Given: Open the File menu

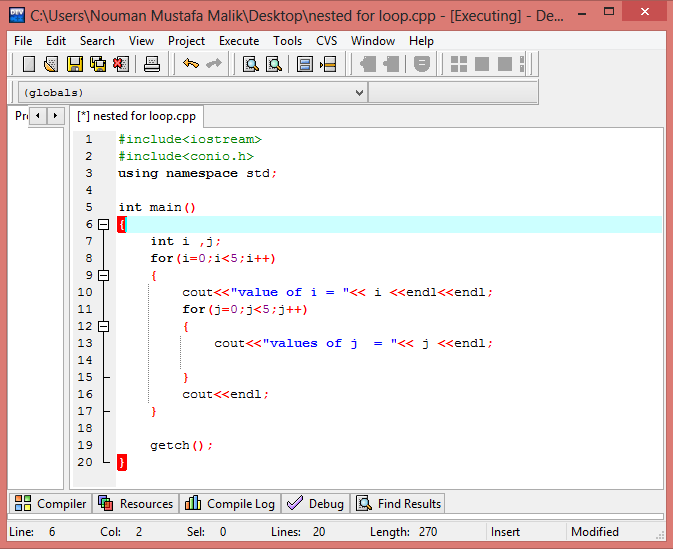Looking at the screenshot, I should pos(23,41).
